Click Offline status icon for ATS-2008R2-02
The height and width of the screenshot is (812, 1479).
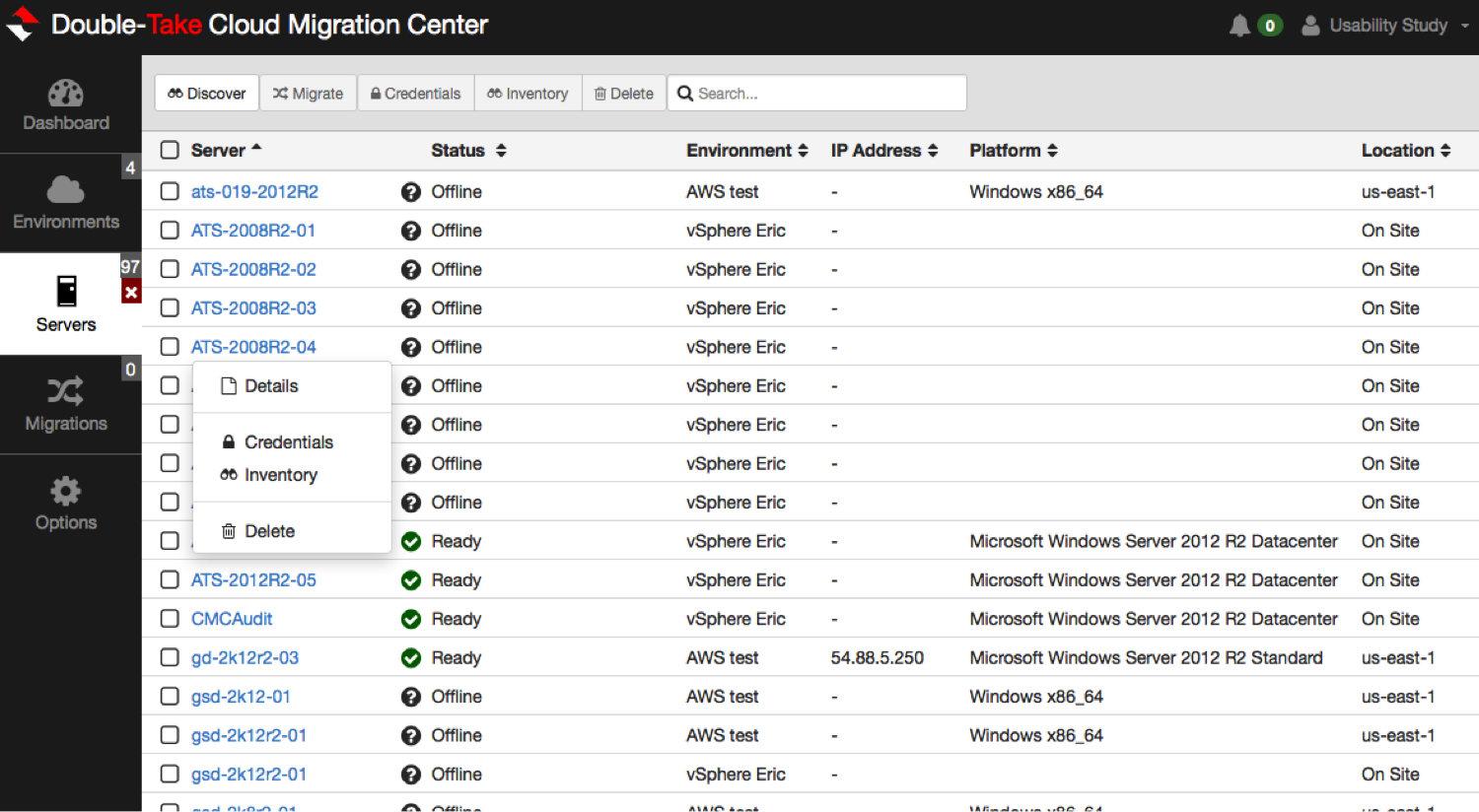[x=411, y=270]
